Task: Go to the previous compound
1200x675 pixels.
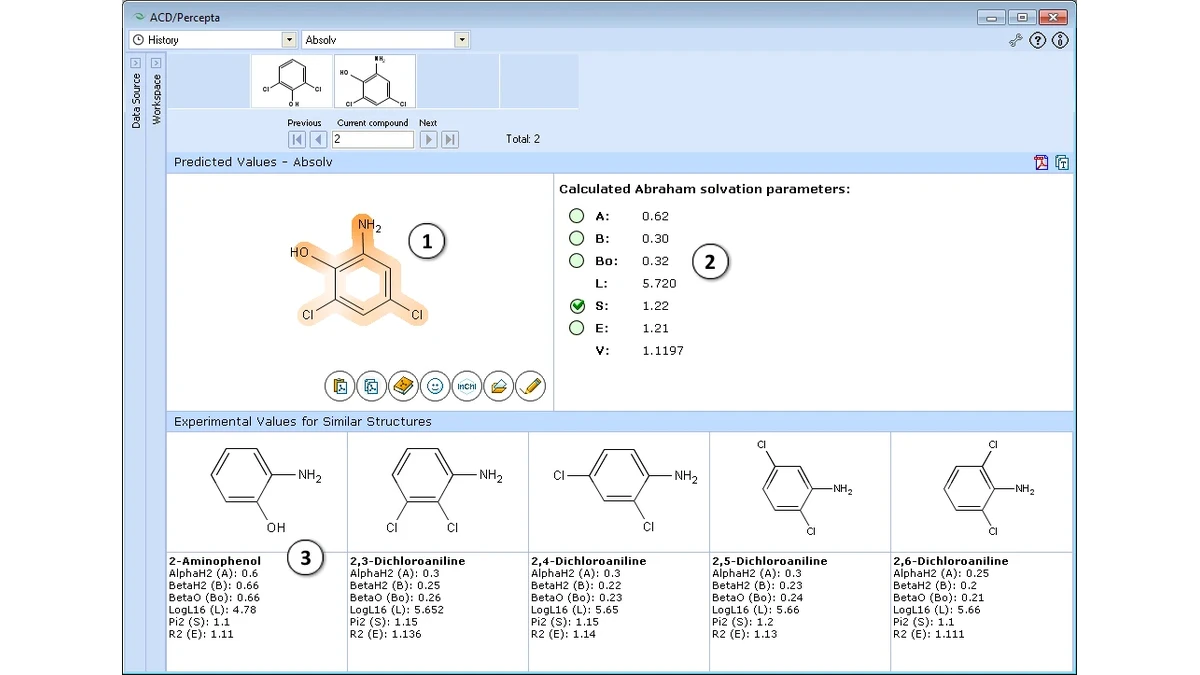Action: click(x=318, y=140)
